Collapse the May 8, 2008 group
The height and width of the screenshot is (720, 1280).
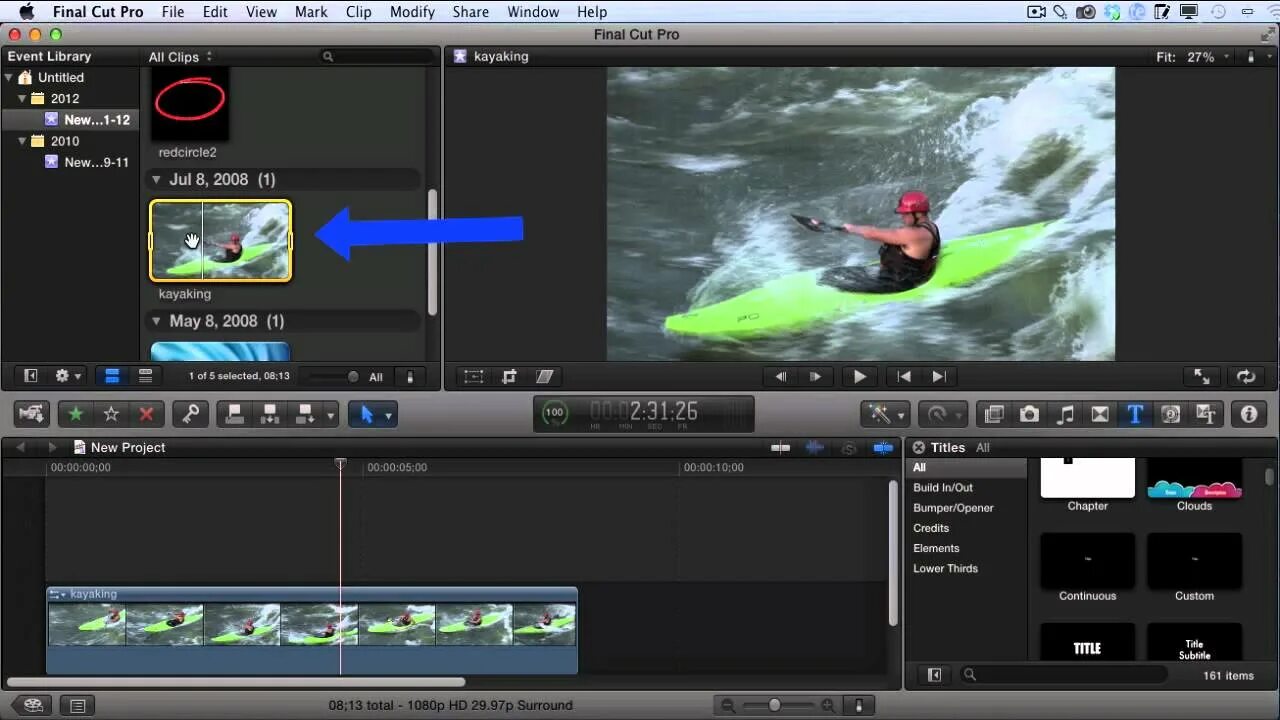tap(156, 321)
